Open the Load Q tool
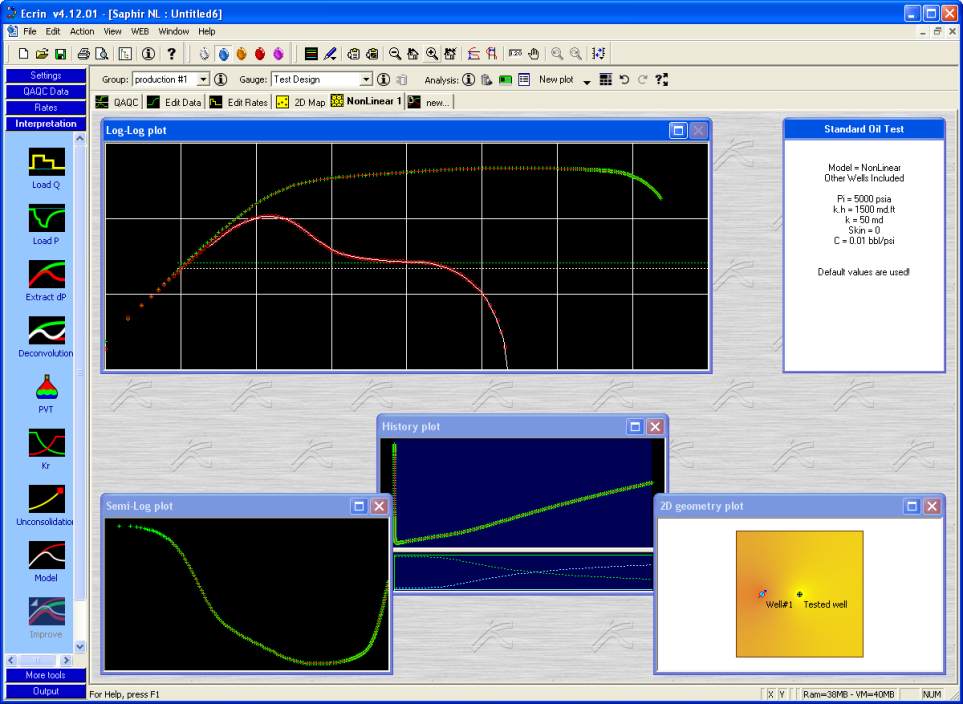The height and width of the screenshot is (704, 963). click(46, 162)
